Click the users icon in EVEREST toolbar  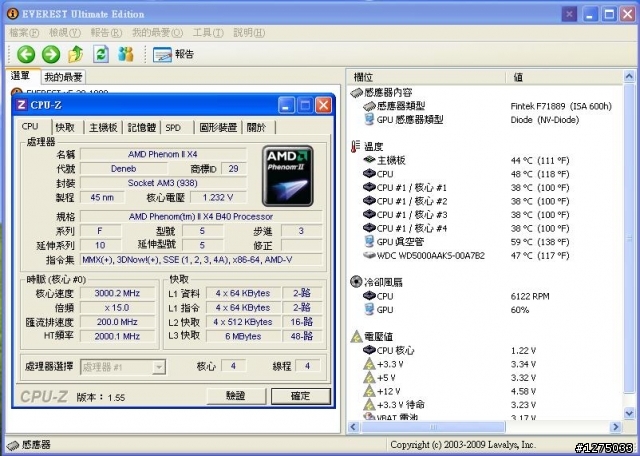coord(125,54)
